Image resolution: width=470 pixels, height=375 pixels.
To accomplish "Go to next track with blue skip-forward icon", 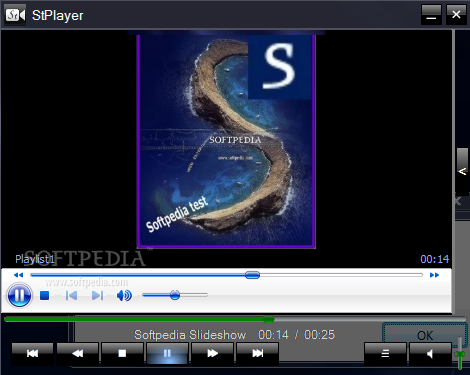I will click(97, 296).
